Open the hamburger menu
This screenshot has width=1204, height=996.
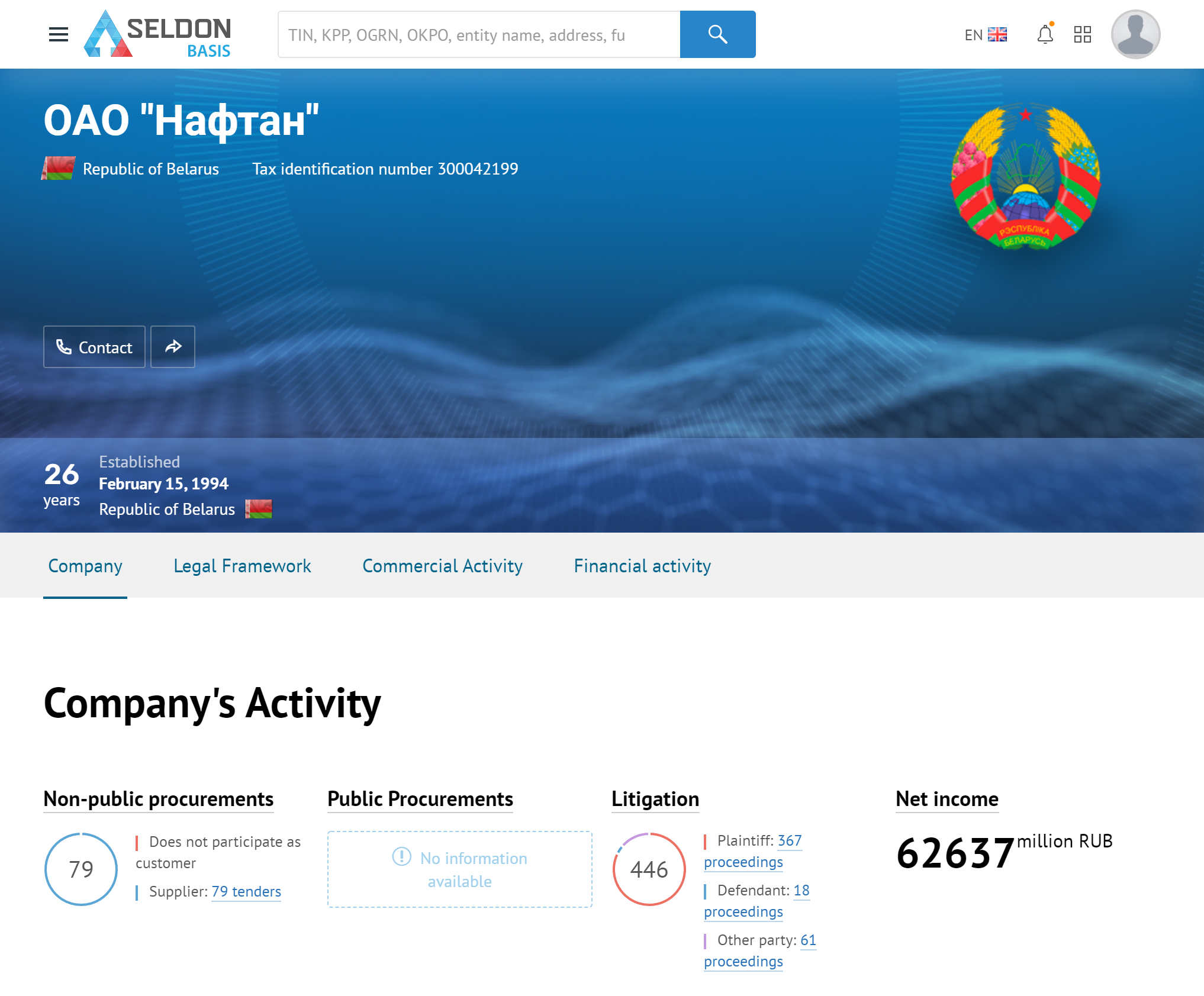(59, 34)
